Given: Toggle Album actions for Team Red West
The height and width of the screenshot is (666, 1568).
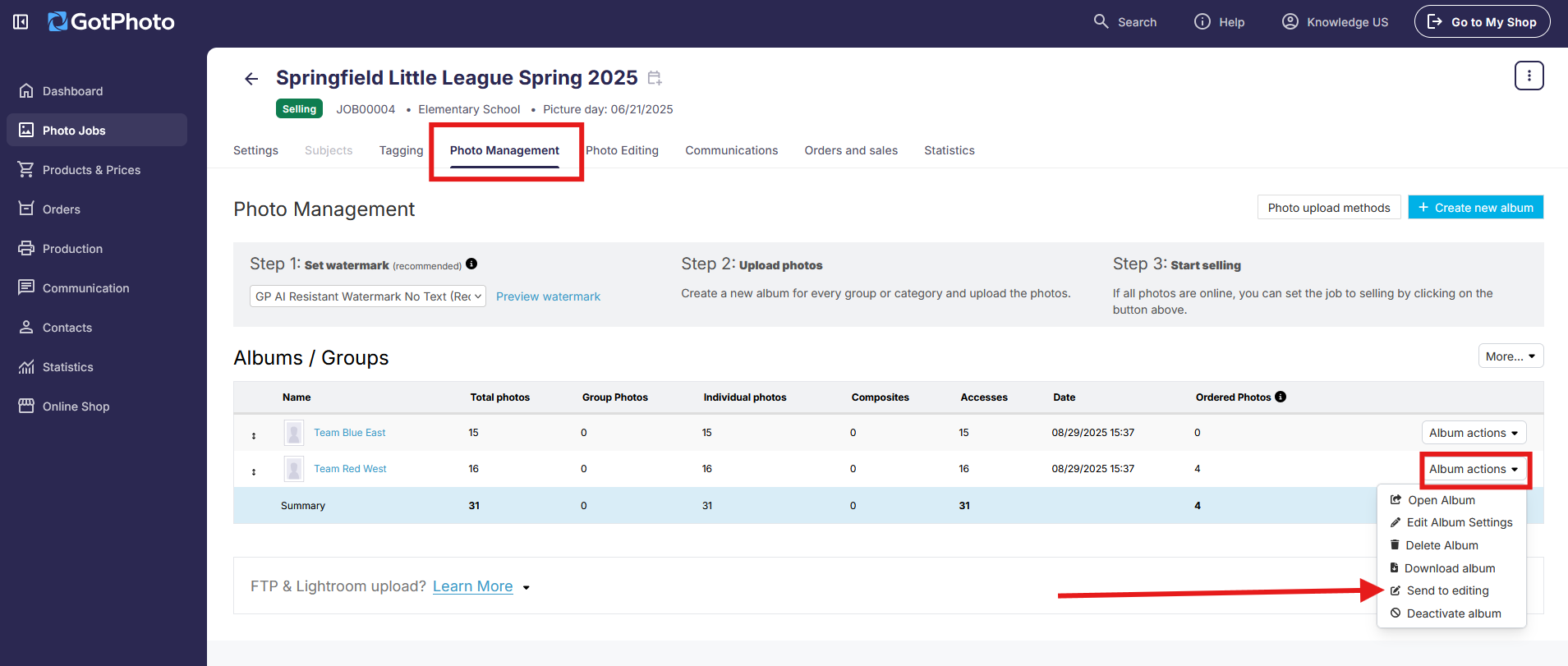Looking at the screenshot, I should (x=1474, y=469).
